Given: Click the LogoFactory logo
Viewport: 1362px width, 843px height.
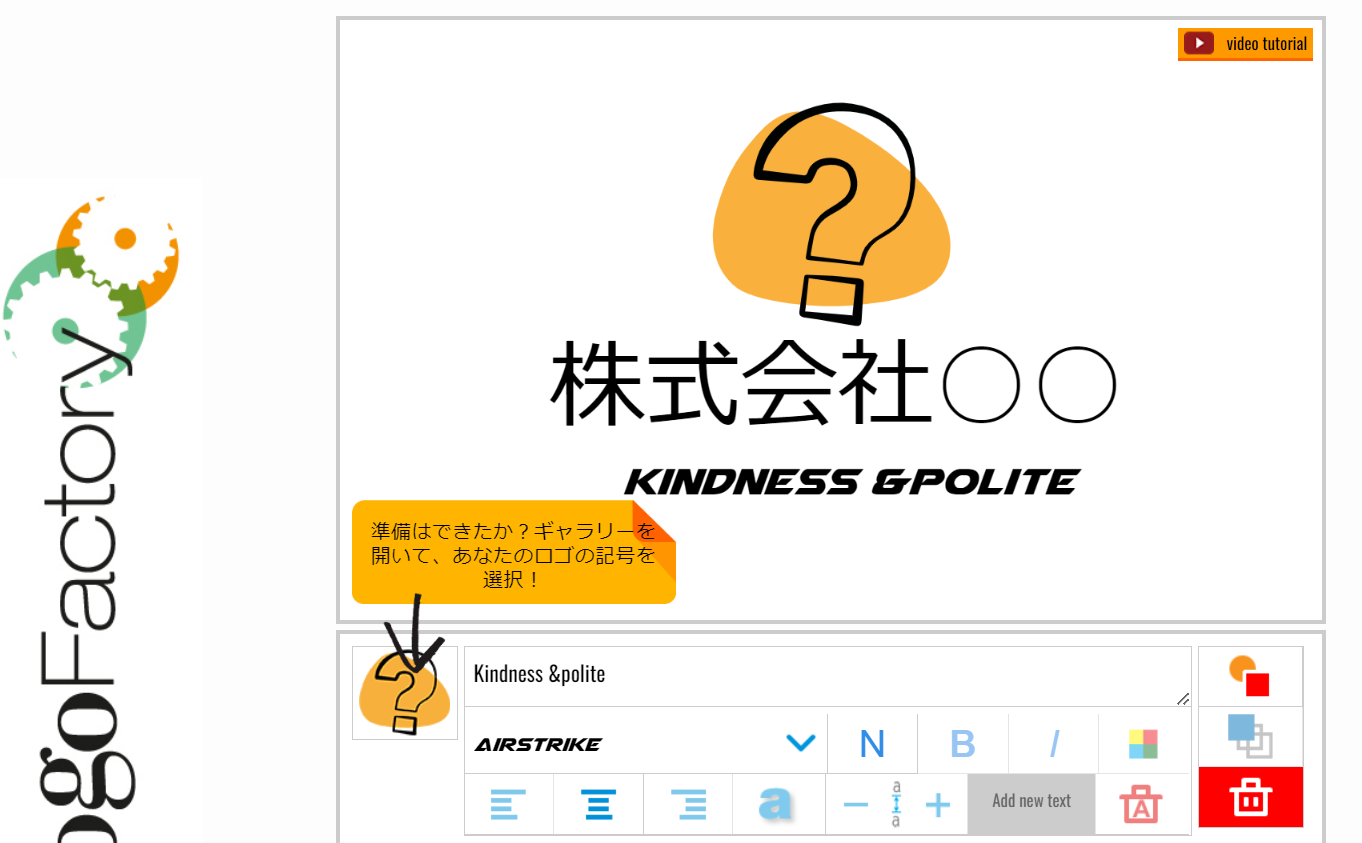Looking at the screenshot, I should [92, 520].
